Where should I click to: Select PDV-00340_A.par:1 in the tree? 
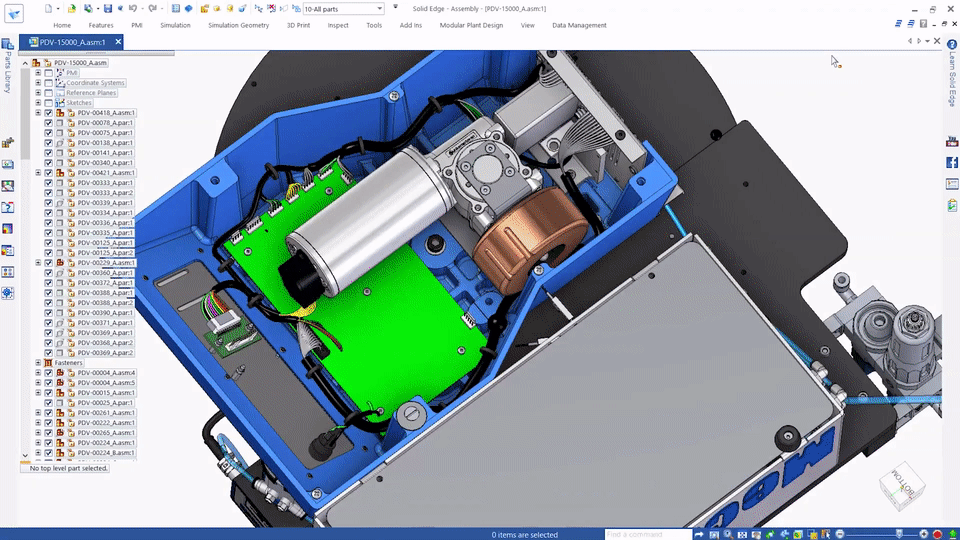pos(105,163)
